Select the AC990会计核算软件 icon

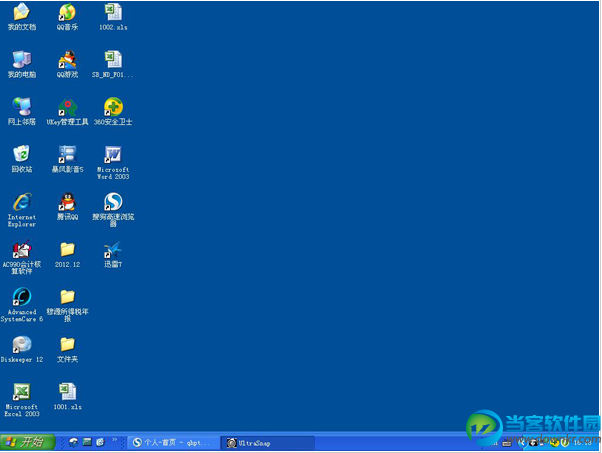(x=22, y=257)
